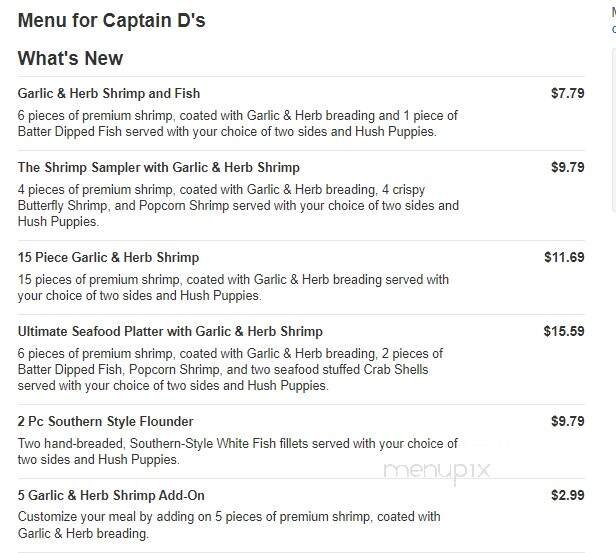Select the What's New section heading
Screen dimensions: 616x553
(70, 58)
